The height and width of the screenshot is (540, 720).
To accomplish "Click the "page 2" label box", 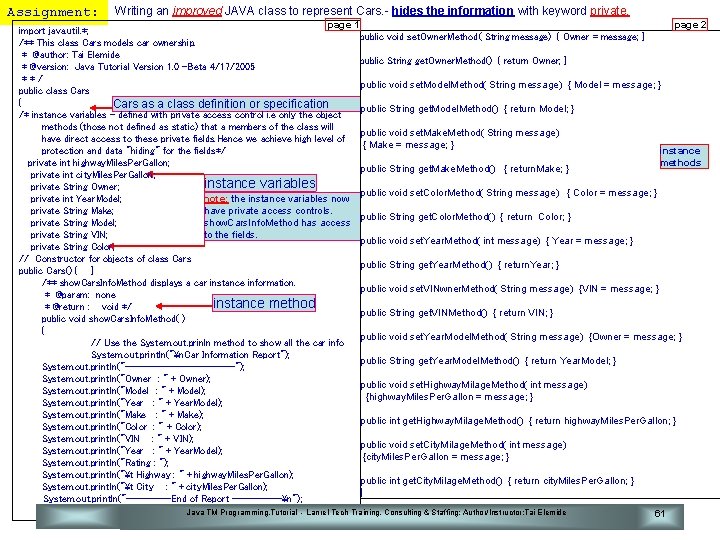I will tap(690, 25).
